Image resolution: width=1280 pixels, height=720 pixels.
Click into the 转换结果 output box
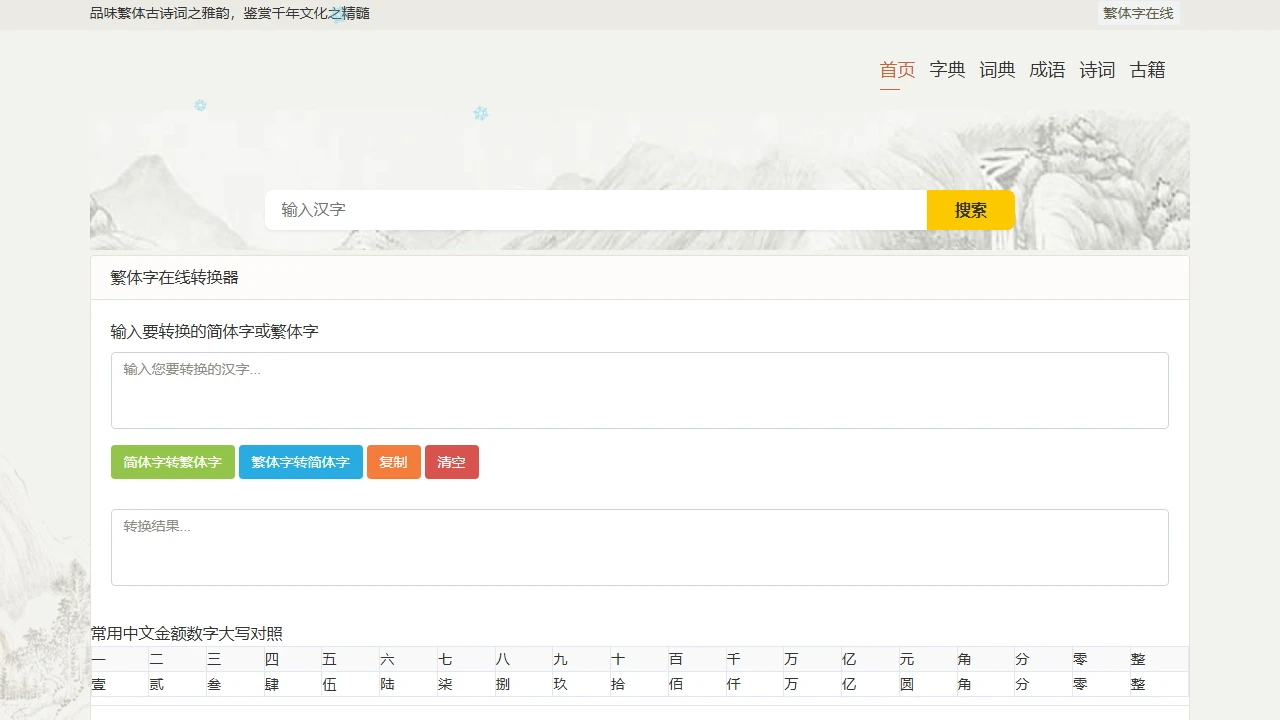[x=639, y=547]
